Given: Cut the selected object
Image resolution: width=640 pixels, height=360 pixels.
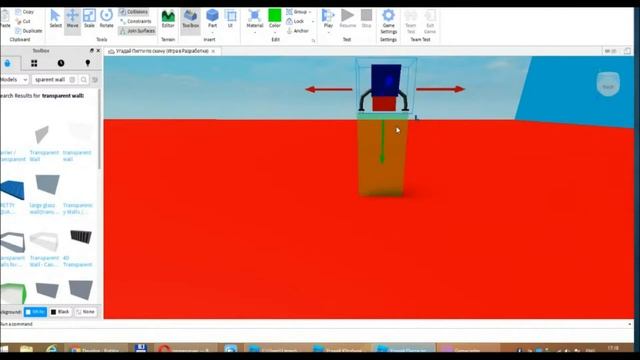Looking at the screenshot, I should click(x=23, y=21).
